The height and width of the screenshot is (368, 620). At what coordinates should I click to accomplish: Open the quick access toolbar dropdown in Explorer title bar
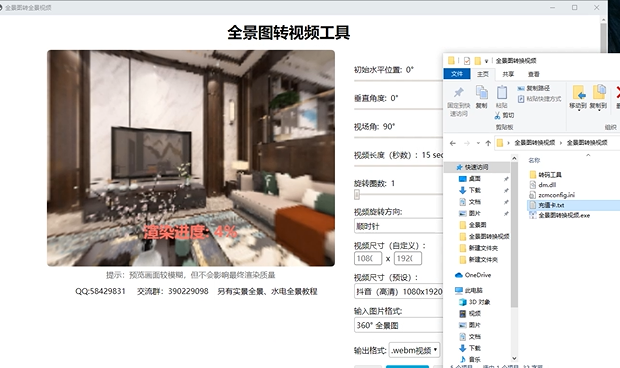(486, 61)
